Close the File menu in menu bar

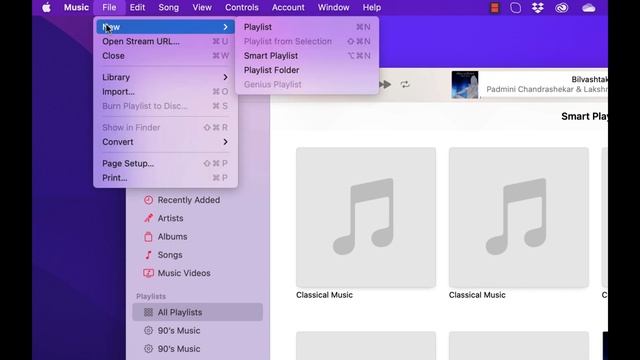pyautogui.click(x=109, y=7)
